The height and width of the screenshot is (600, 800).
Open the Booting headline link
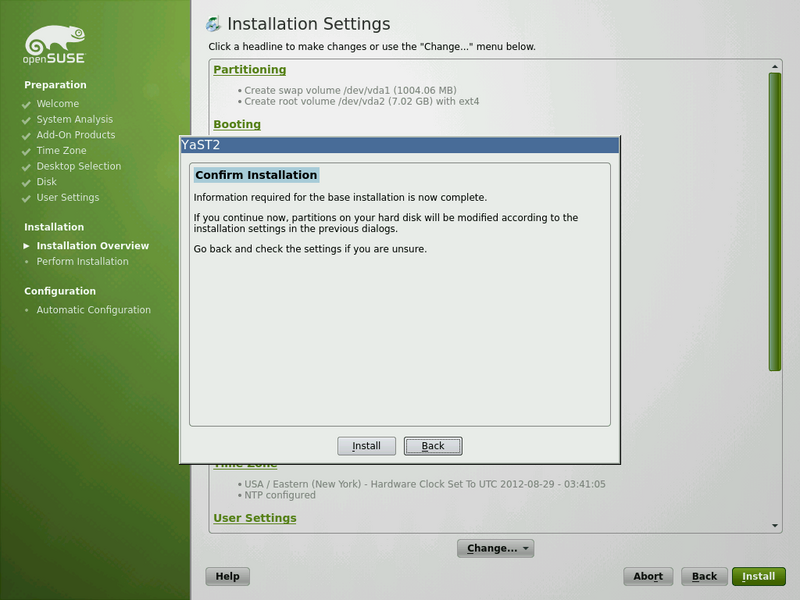[237, 124]
